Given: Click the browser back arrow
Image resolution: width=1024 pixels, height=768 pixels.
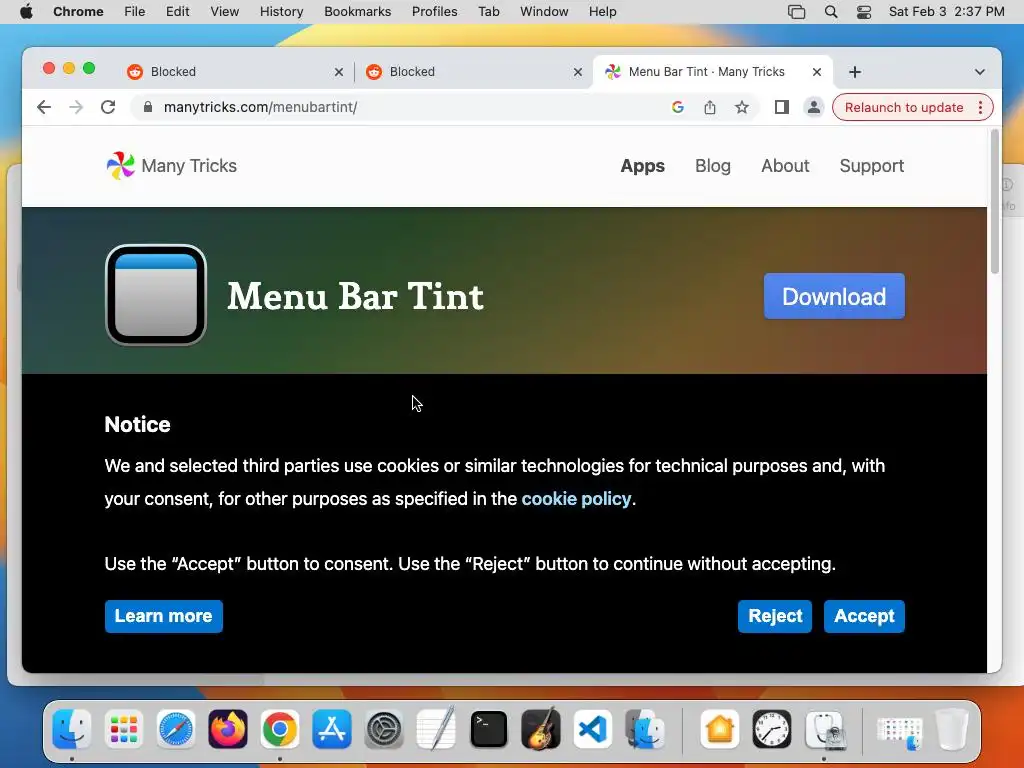Looking at the screenshot, I should pyautogui.click(x=44, y=107).
